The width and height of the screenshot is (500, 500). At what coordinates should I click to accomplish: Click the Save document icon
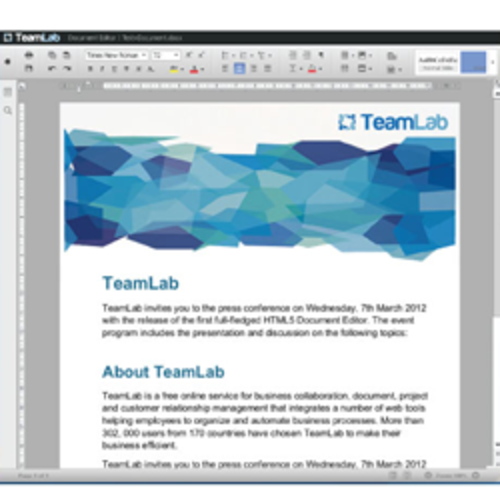tap(29, 68)
